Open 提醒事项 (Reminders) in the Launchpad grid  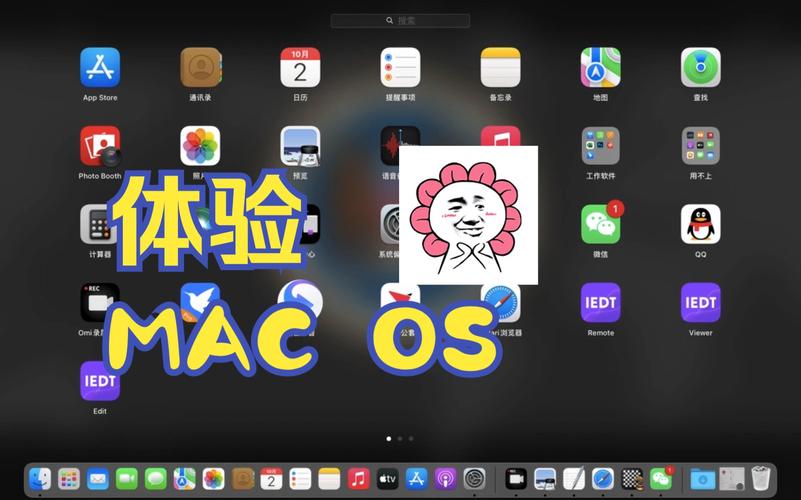point(400,67)
